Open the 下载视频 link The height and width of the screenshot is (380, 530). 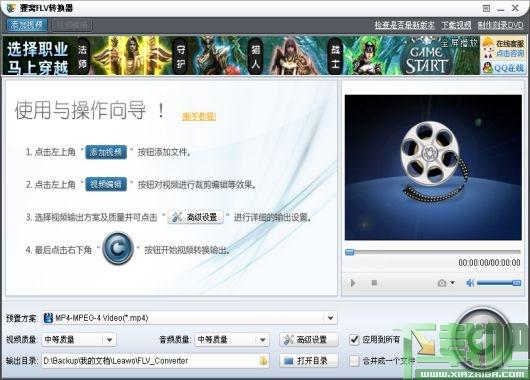click(456, 25)
